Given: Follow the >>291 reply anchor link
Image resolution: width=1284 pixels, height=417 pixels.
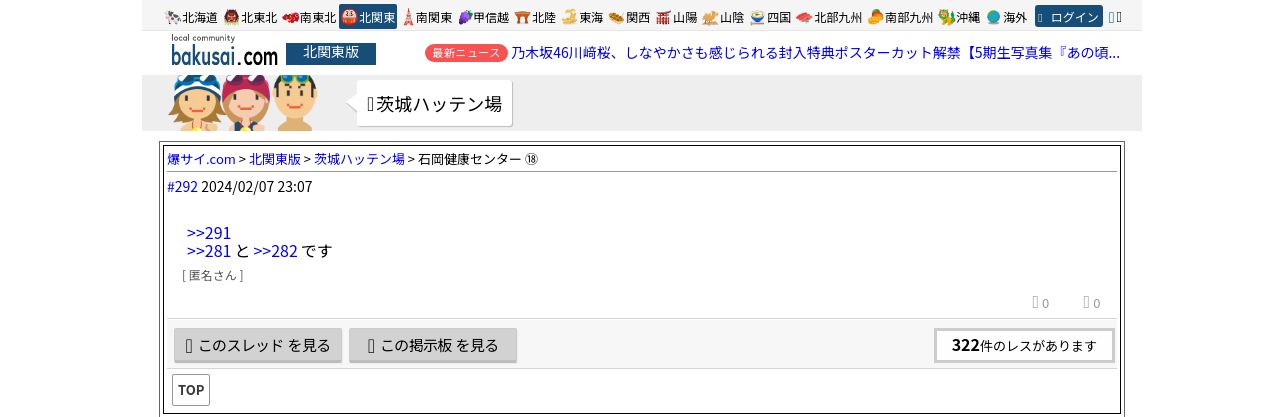Looking at the screenshot, I should [x=209, y=233].
